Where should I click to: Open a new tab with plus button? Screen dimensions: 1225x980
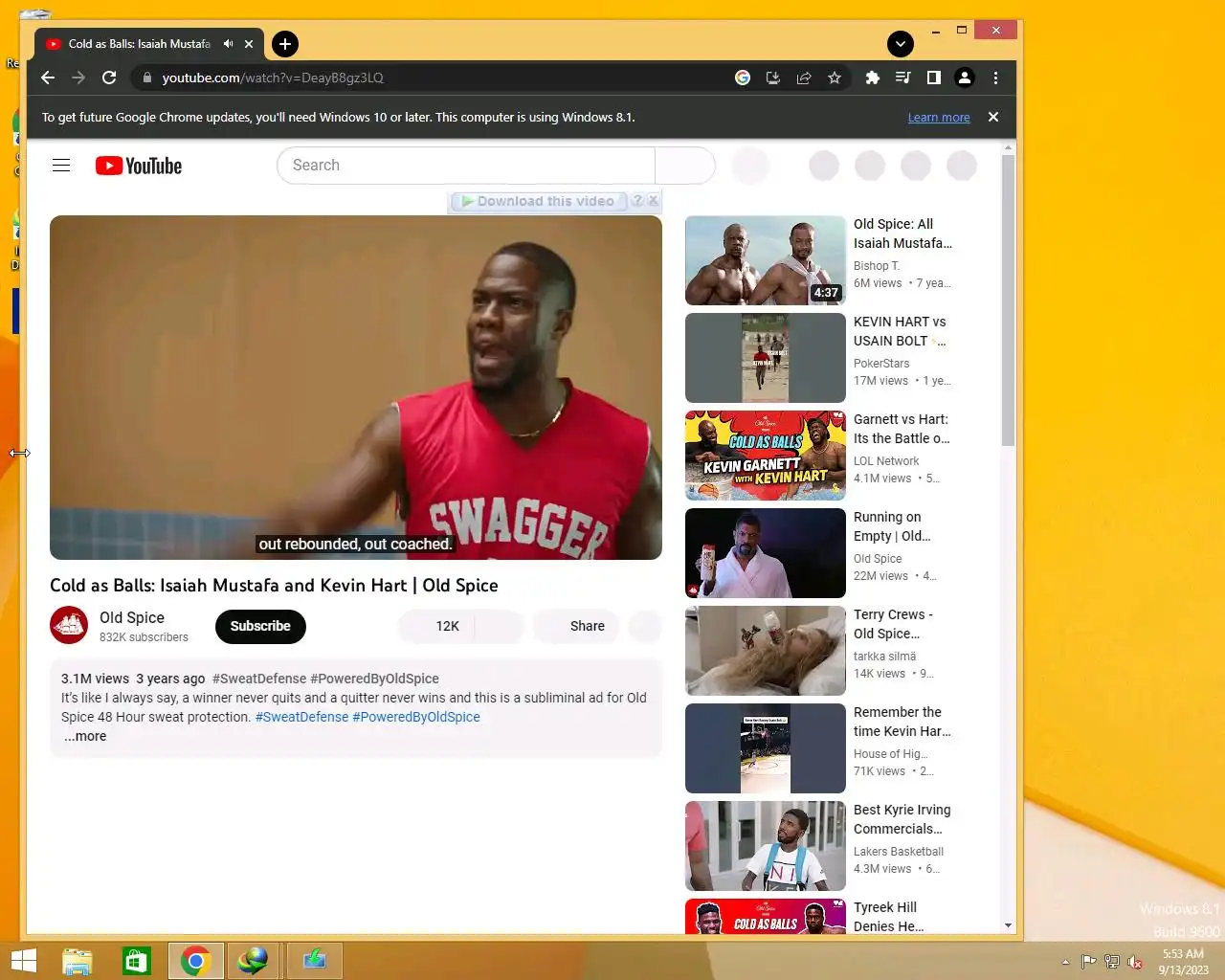[284, 44]
